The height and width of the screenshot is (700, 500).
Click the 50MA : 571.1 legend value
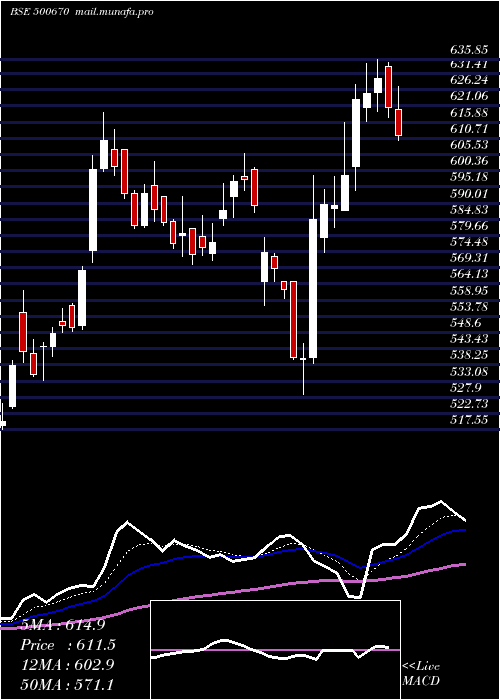[x=67, y=684]
